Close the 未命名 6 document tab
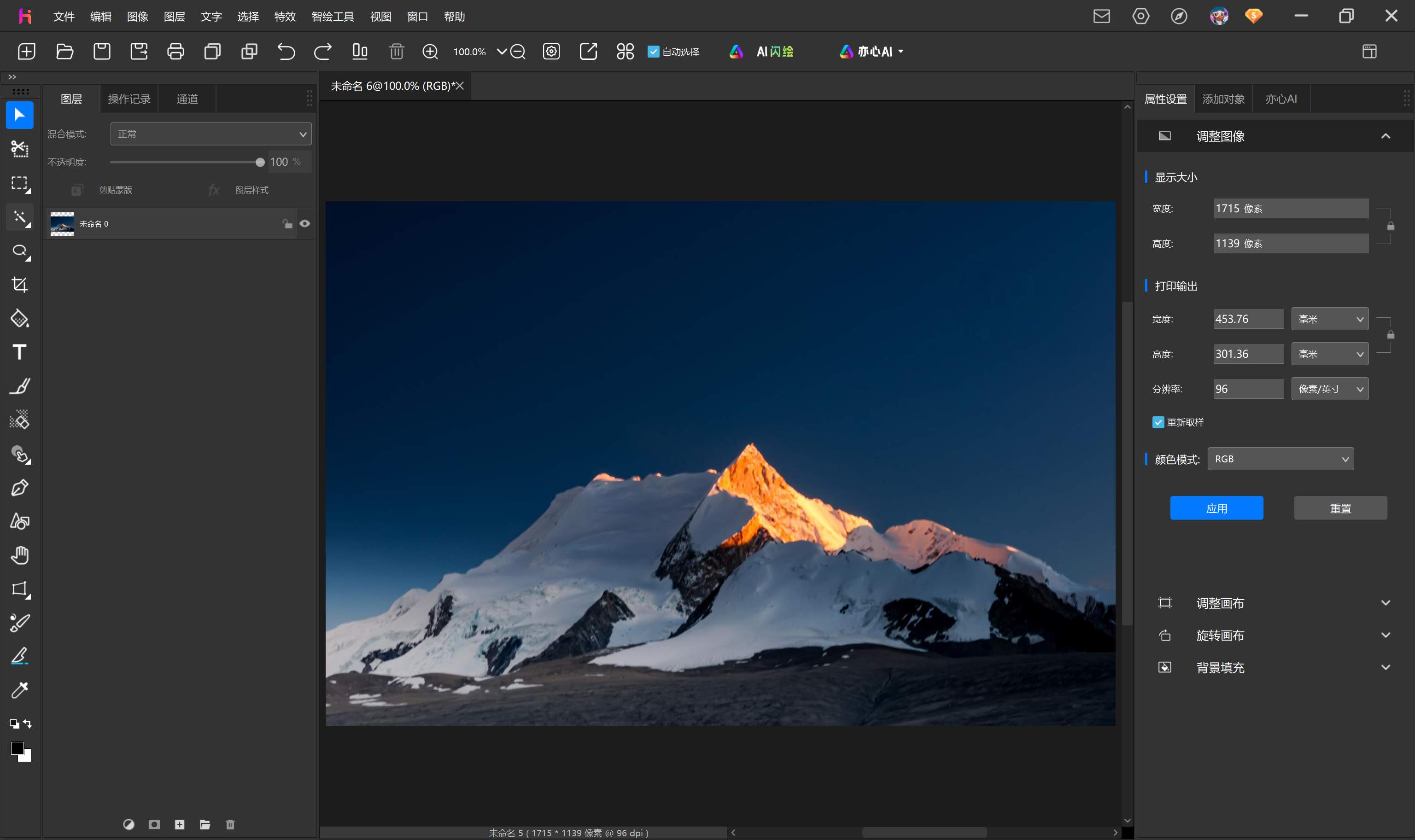 click(x=460, y=86)
